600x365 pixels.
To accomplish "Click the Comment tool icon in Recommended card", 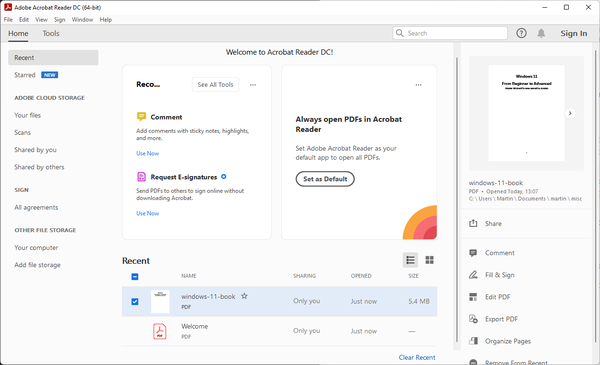I will (141, 116).
